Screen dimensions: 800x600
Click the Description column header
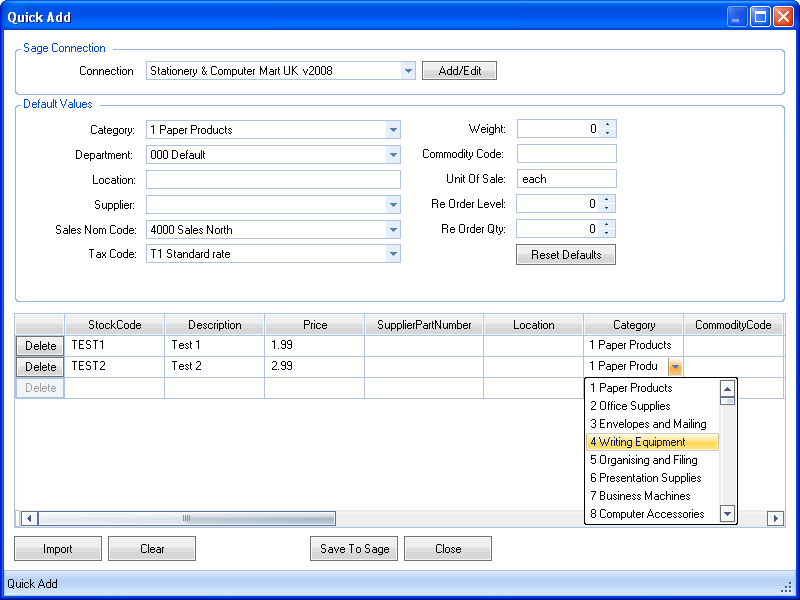[x=214, y=325]
